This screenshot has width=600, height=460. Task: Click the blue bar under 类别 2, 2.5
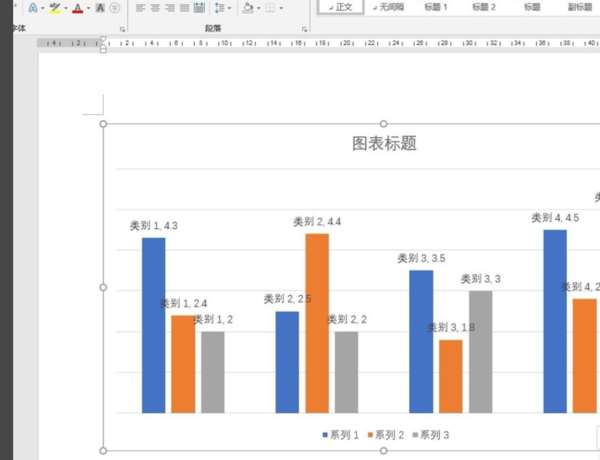point(287,362)
